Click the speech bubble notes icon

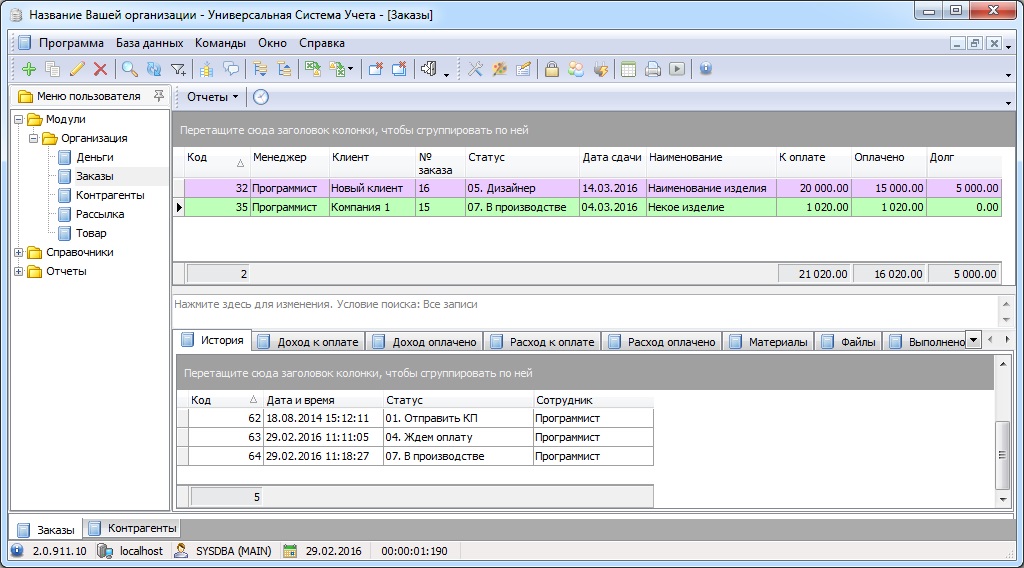coord(231,69)
